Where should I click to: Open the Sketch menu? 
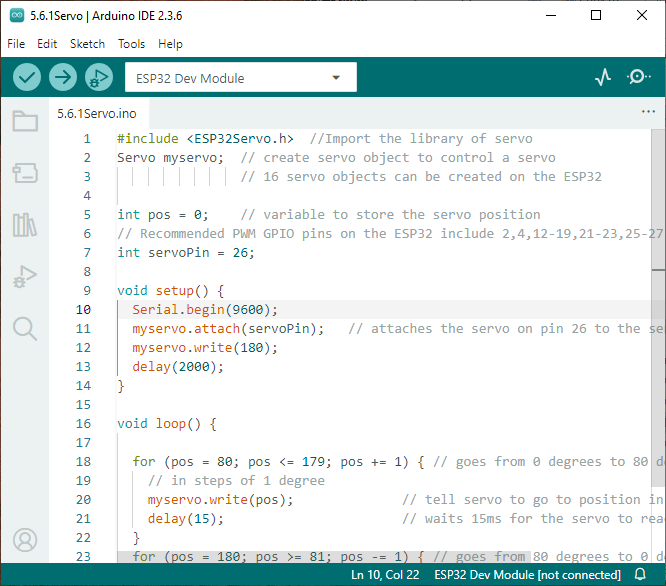click(x=87, y=44)
